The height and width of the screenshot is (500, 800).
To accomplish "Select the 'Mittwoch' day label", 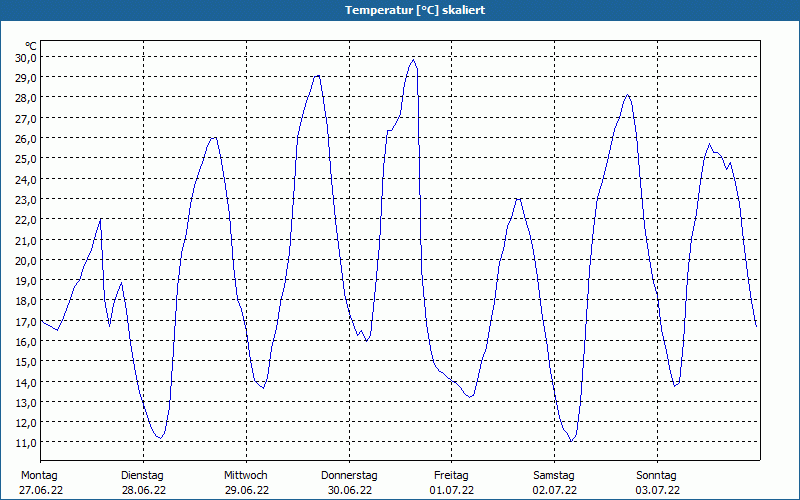I will [x=245, y=475].
